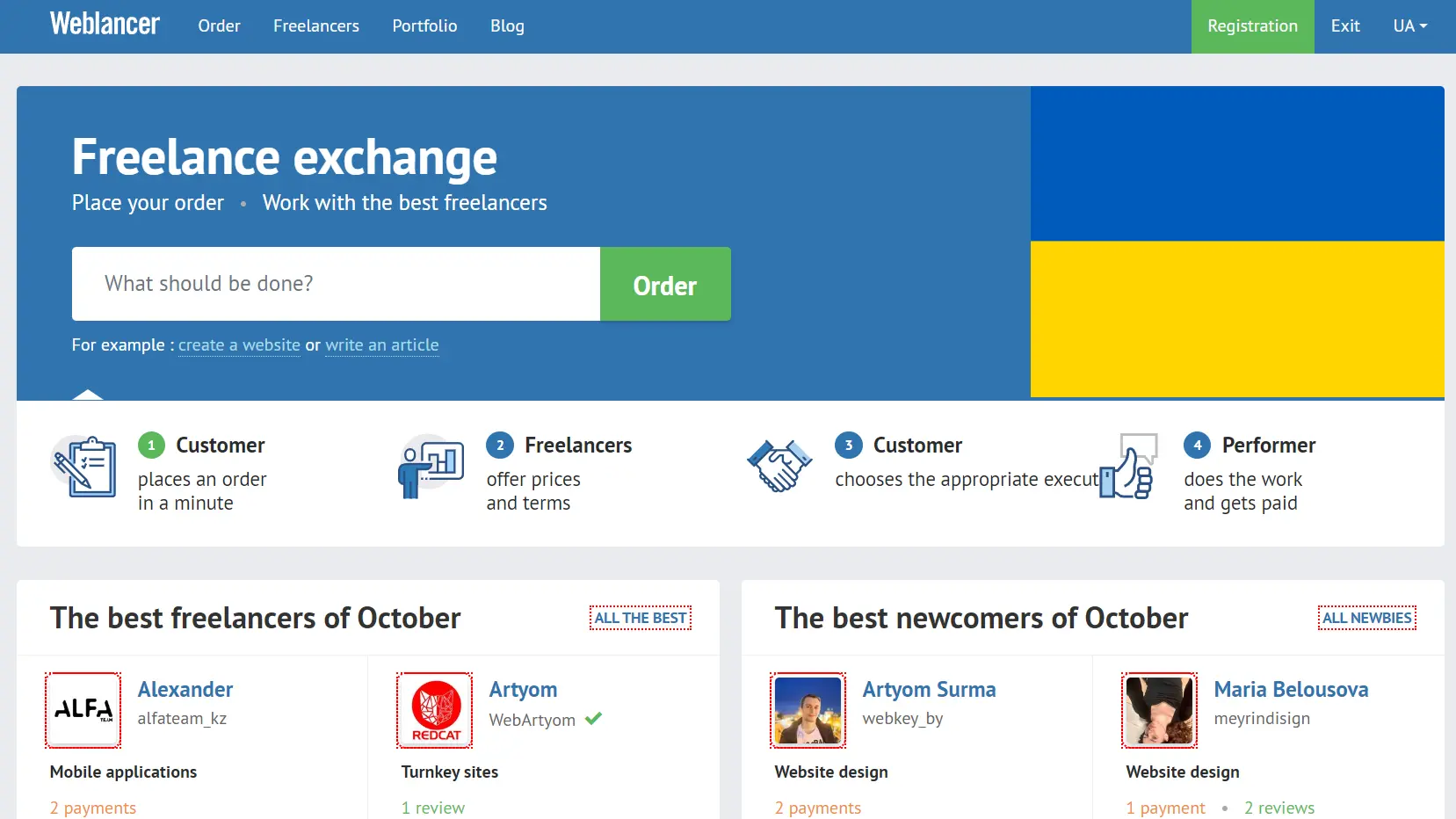Click the 'write an article' example link
Viewport: 1456px width, 819px height.
coord(382,345)
